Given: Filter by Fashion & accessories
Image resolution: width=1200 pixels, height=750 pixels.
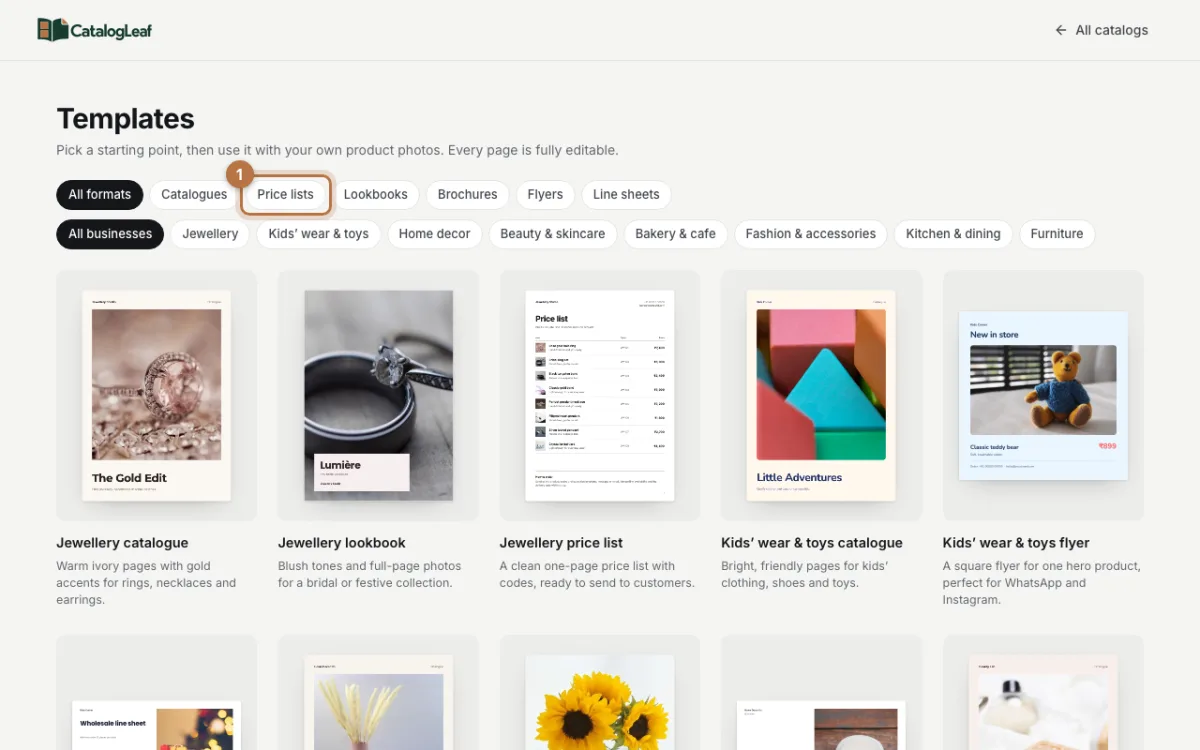Looking at the screenshot, I should tap(811, 234).
